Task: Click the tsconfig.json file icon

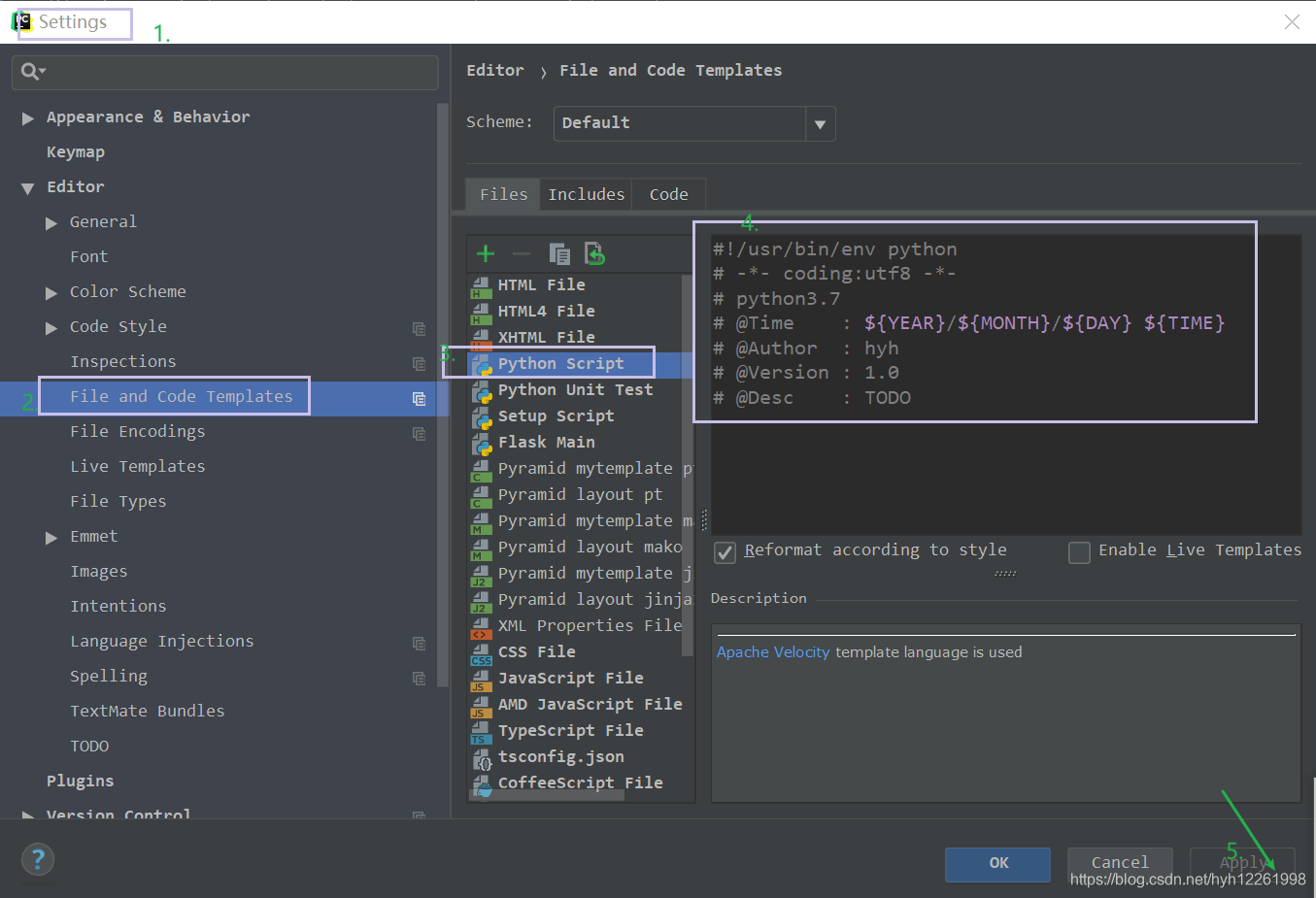Action: pyautogui.click(x=482, y=759)
